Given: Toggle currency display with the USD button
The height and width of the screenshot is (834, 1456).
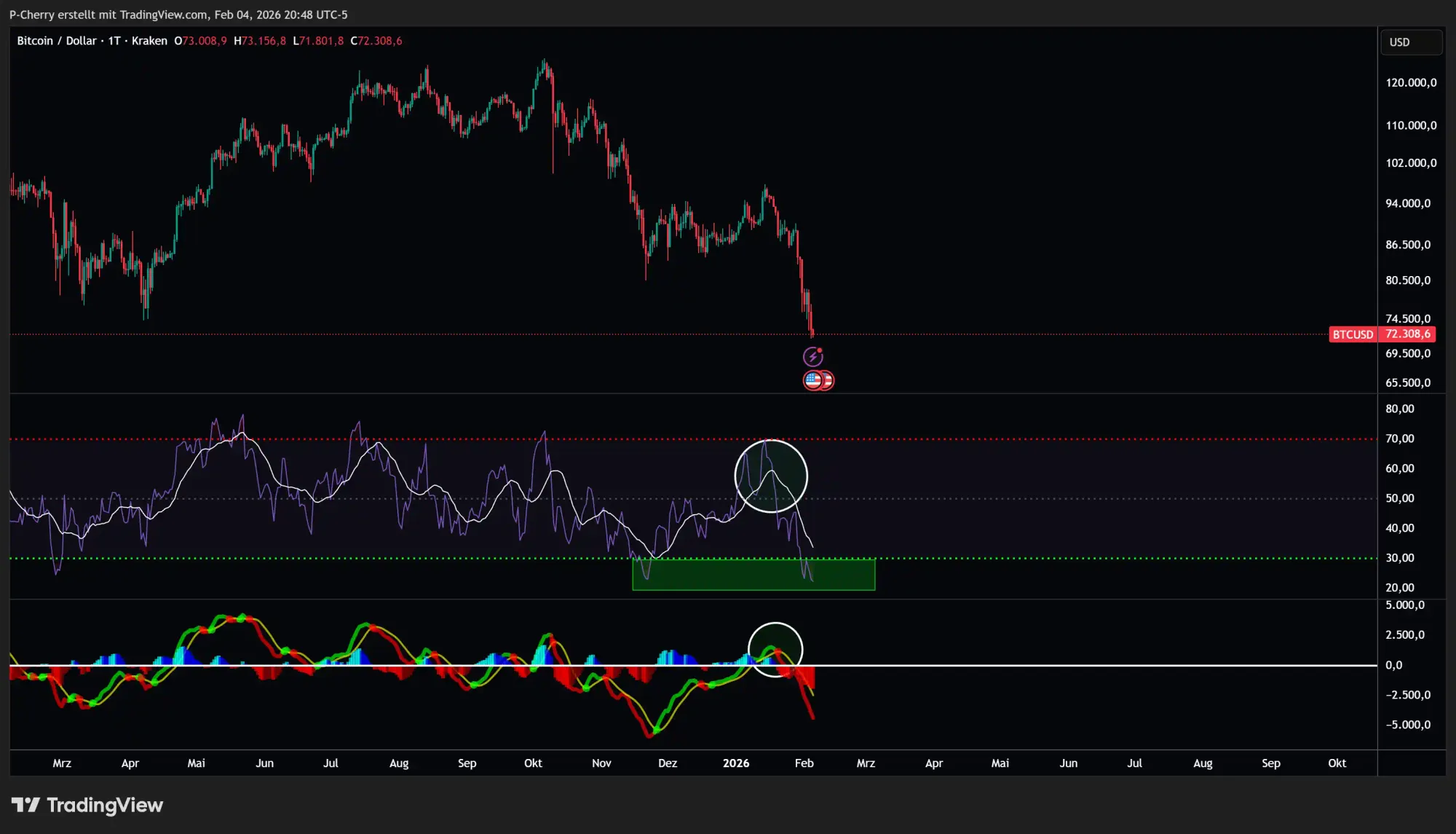Looking at the screenshot, I should tap(1410, 42).
